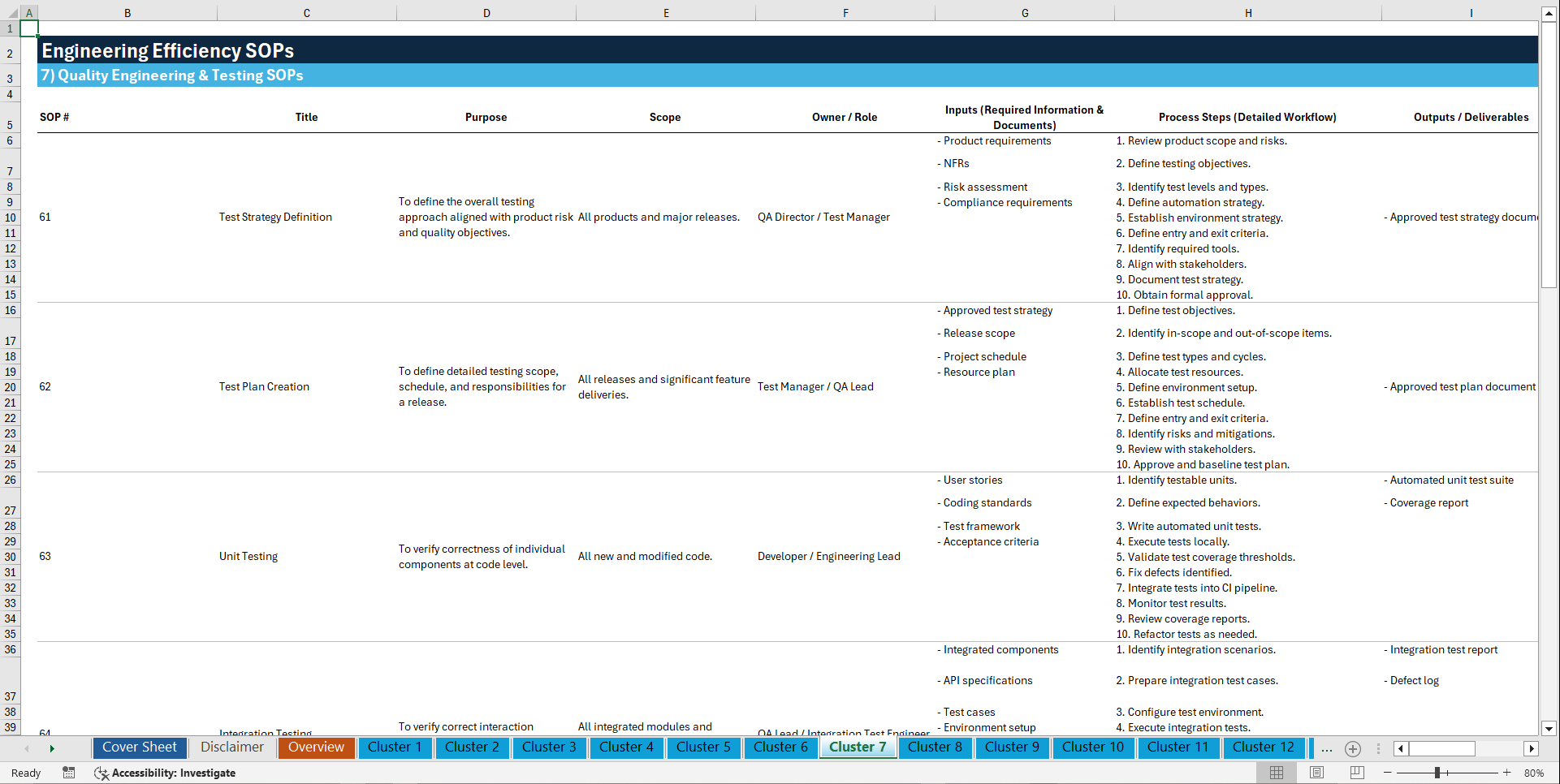Switch to Normal view in status bar
The image size is (1560, 784).
(x=1276, y=773)
